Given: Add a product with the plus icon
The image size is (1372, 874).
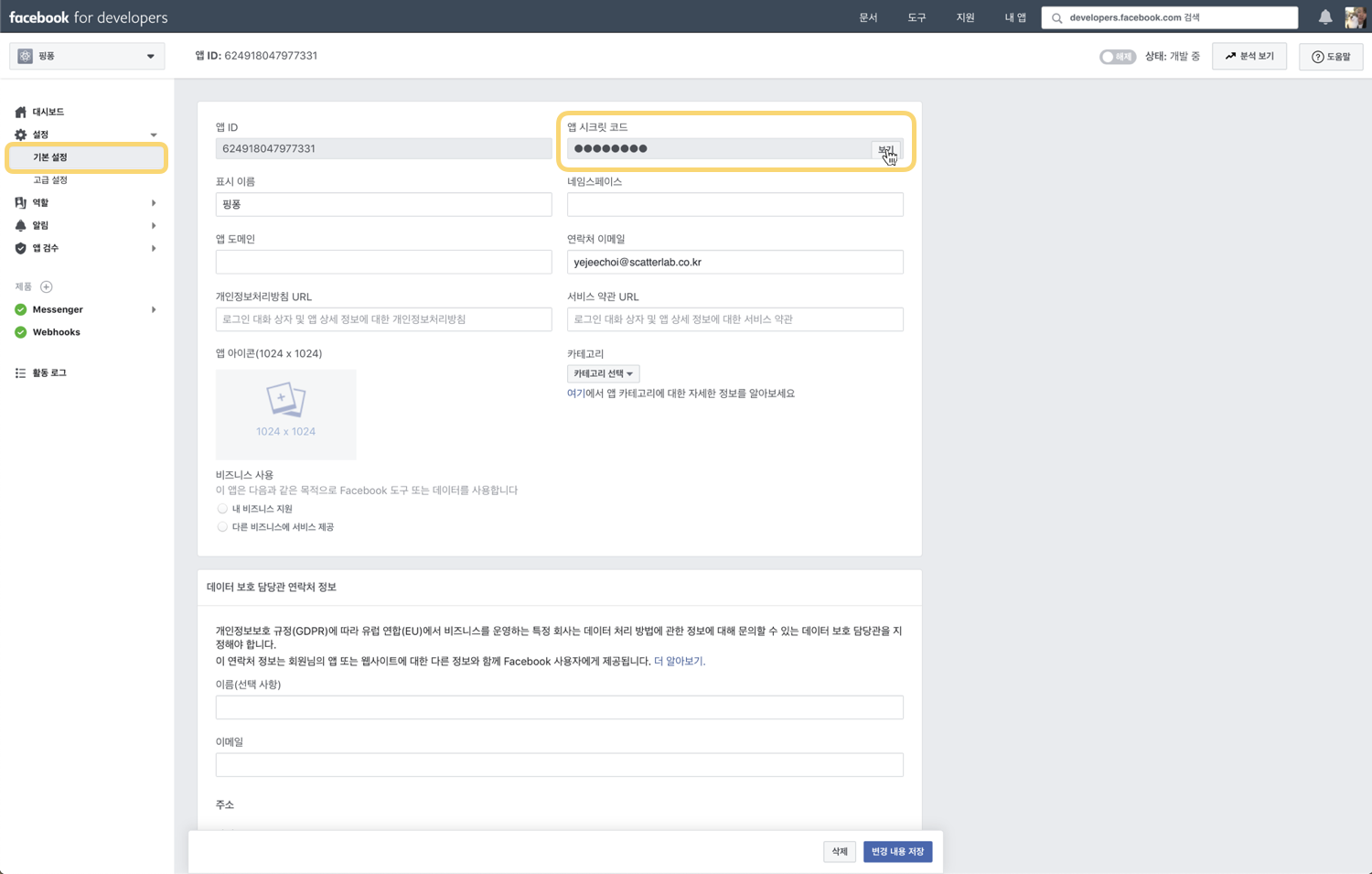Looking at the screenshot, I should tap(47, 286).
